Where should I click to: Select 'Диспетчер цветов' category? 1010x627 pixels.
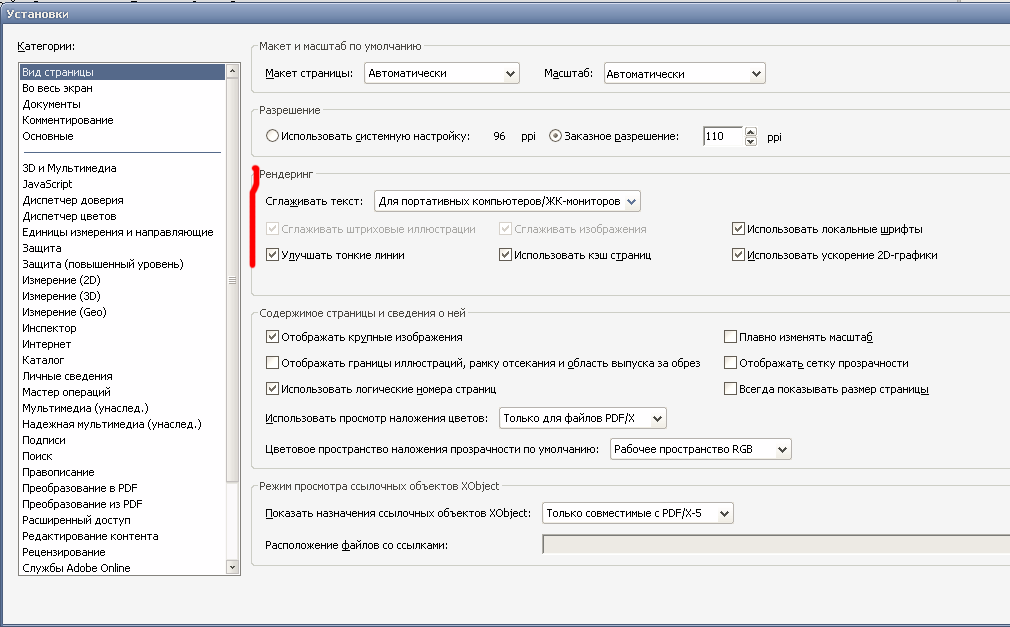[69, 217]
